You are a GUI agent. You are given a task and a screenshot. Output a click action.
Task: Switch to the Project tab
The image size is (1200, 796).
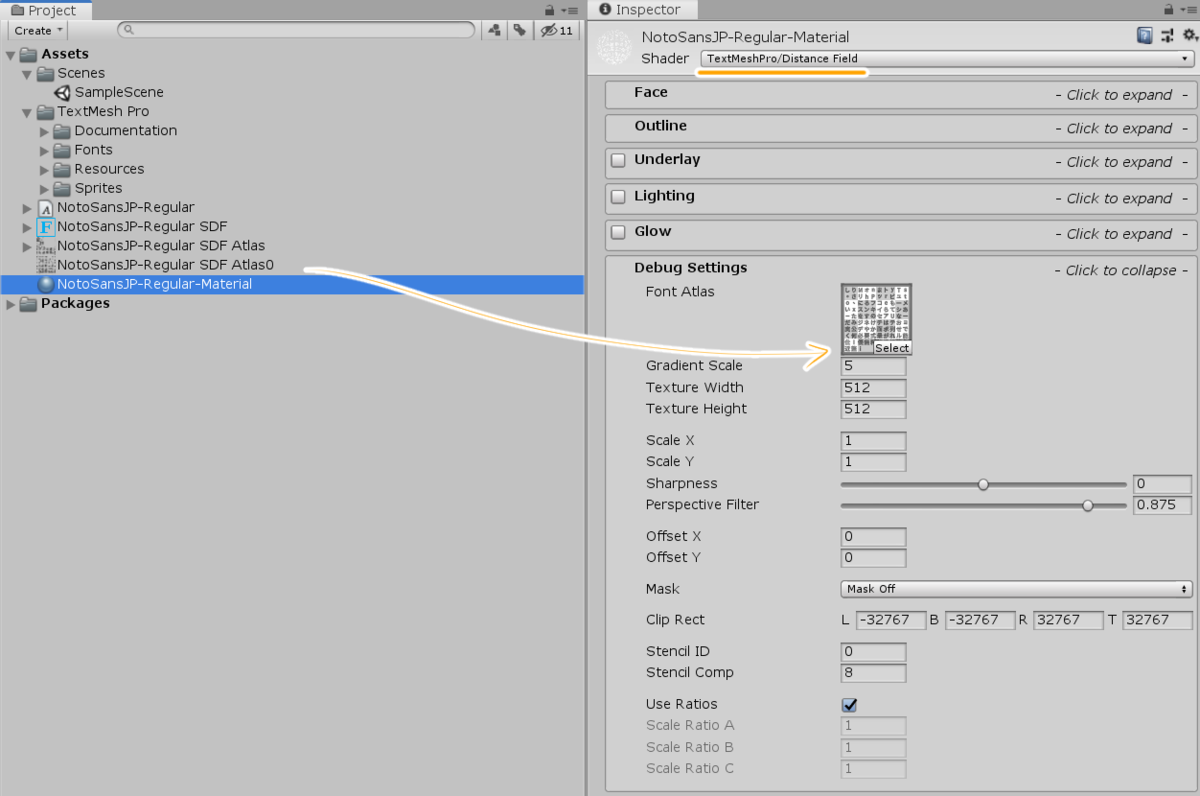click(x=46, y=10)
